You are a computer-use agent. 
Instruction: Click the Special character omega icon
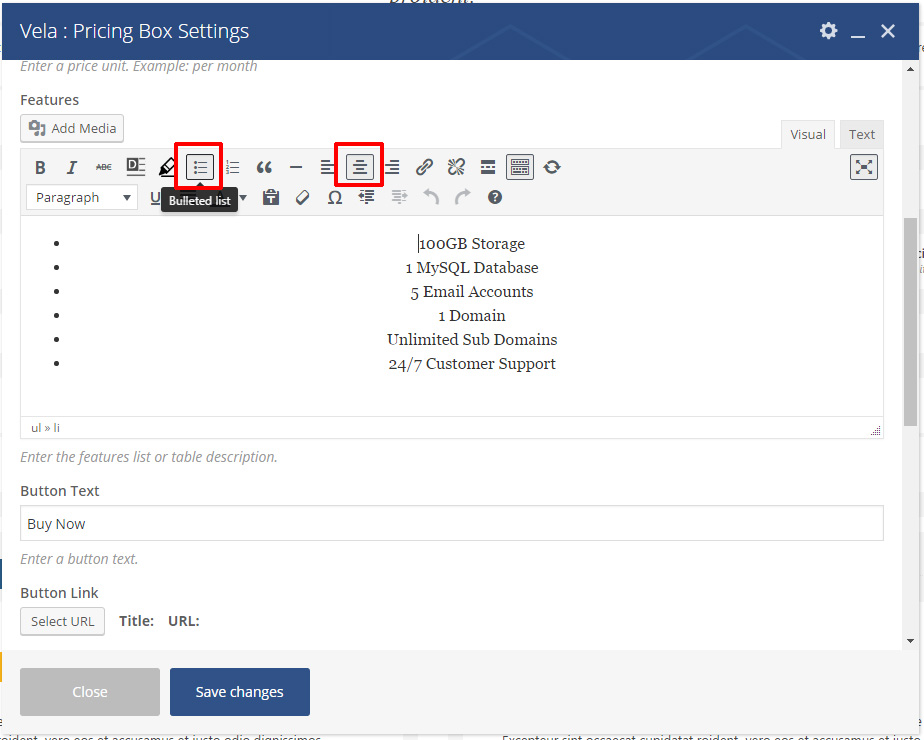click(335, 198)
